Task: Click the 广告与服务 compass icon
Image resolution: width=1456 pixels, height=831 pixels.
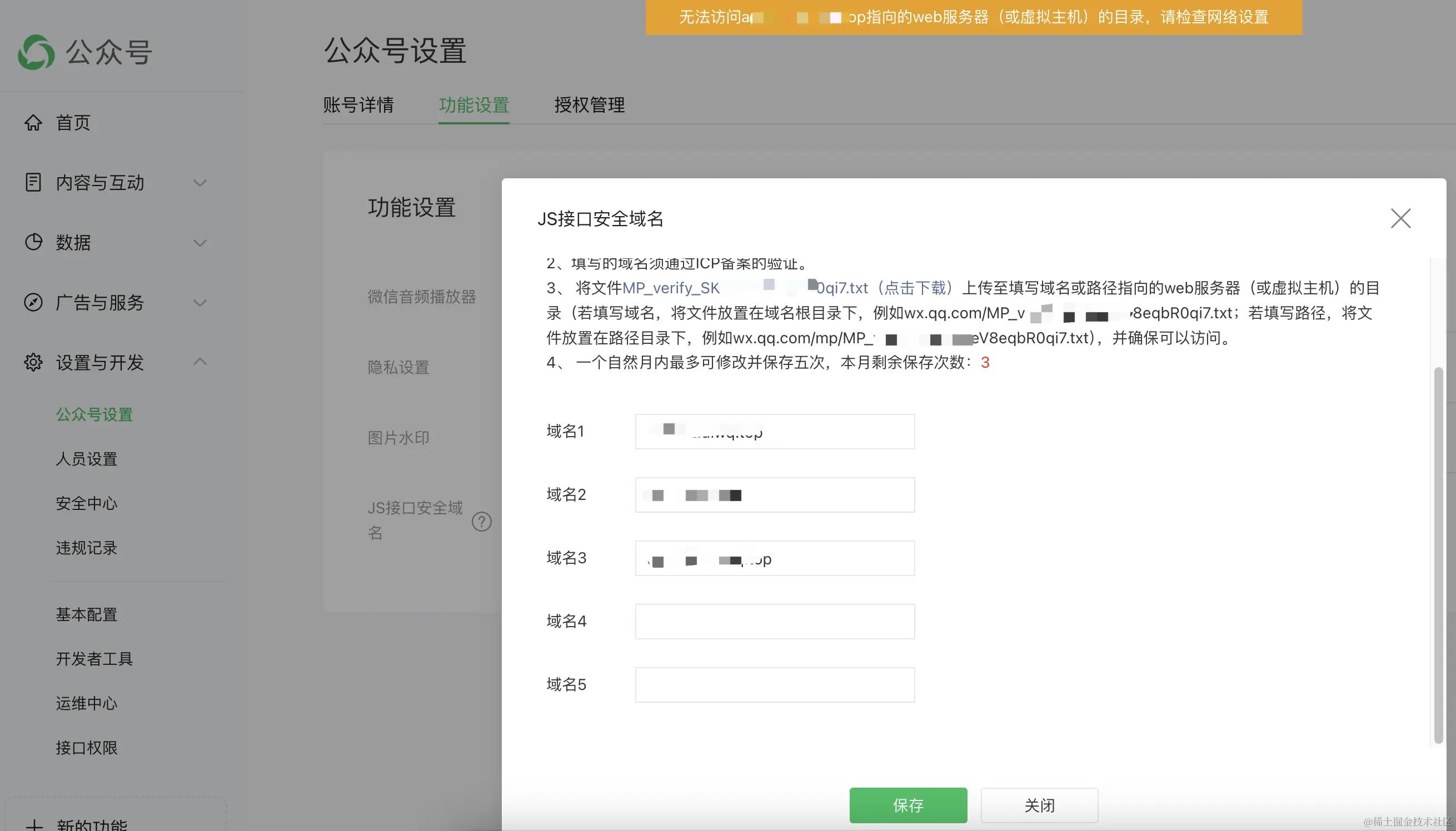Action: click(x=33, y=303)
